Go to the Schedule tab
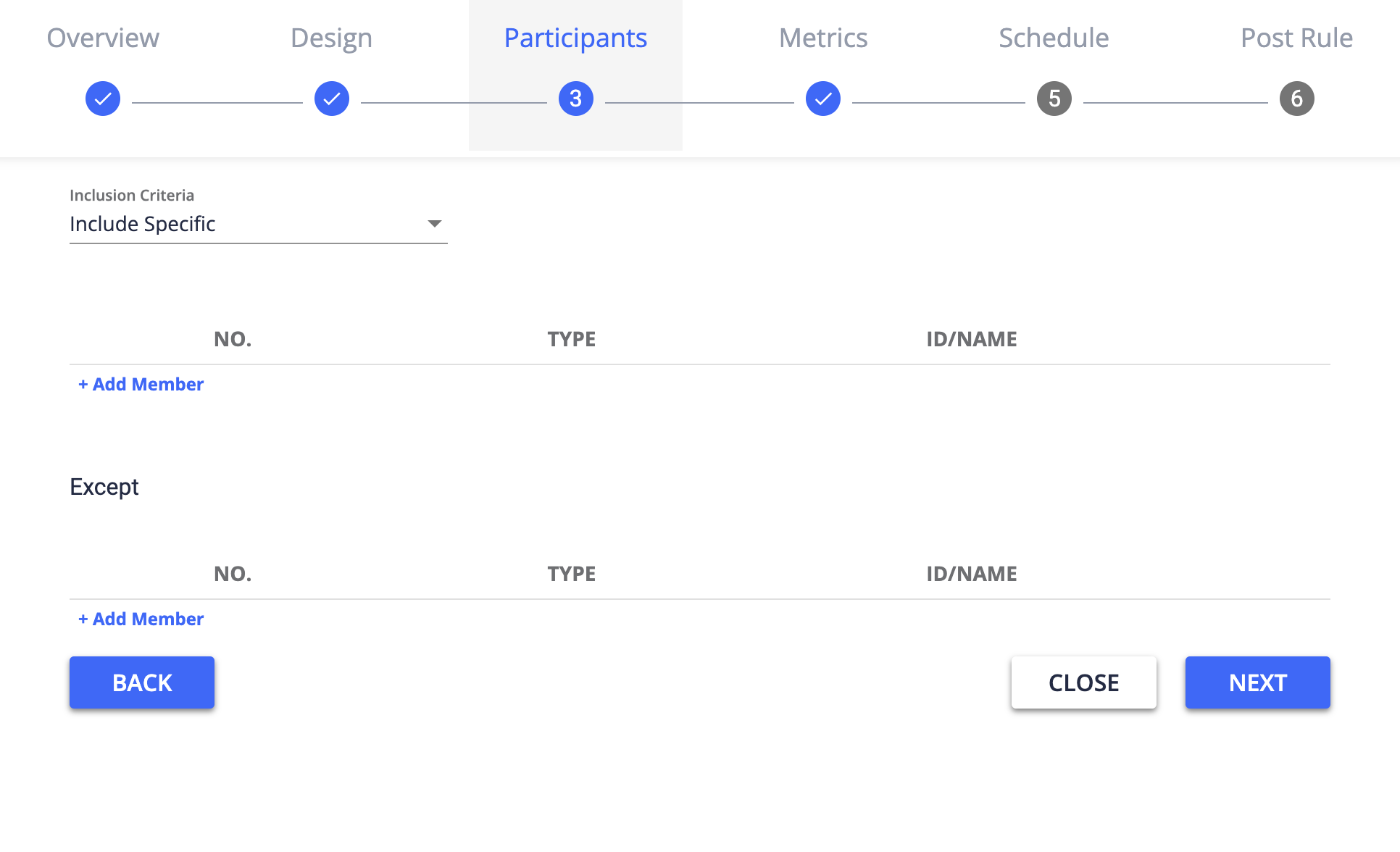 point(1053,38)
